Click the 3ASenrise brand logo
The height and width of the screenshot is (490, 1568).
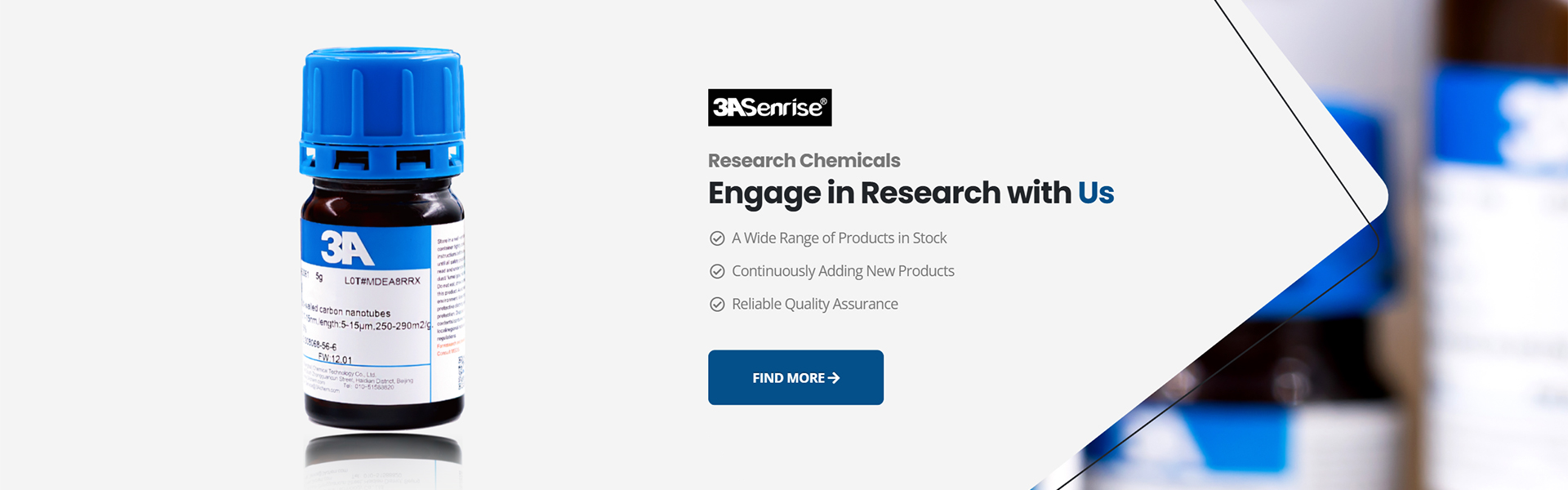pyautogui.click(x=768, y=108)
